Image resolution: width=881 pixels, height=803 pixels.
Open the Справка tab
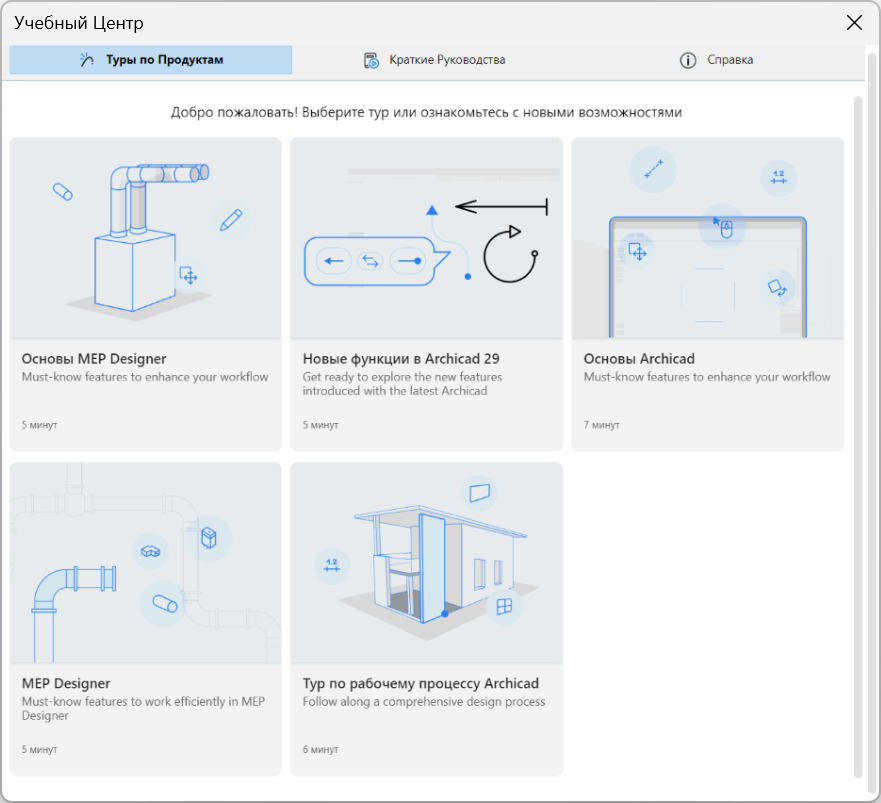716,60
